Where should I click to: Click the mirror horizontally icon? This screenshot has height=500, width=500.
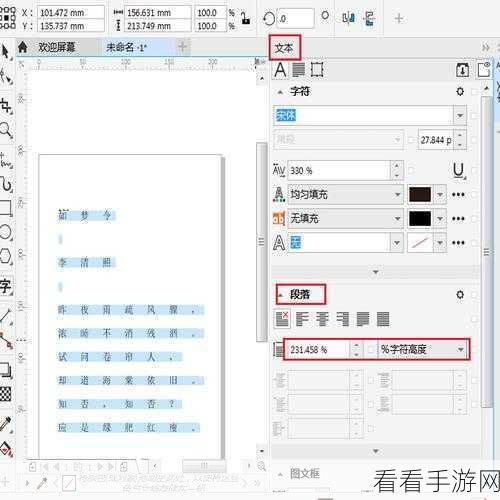point(348,18)
